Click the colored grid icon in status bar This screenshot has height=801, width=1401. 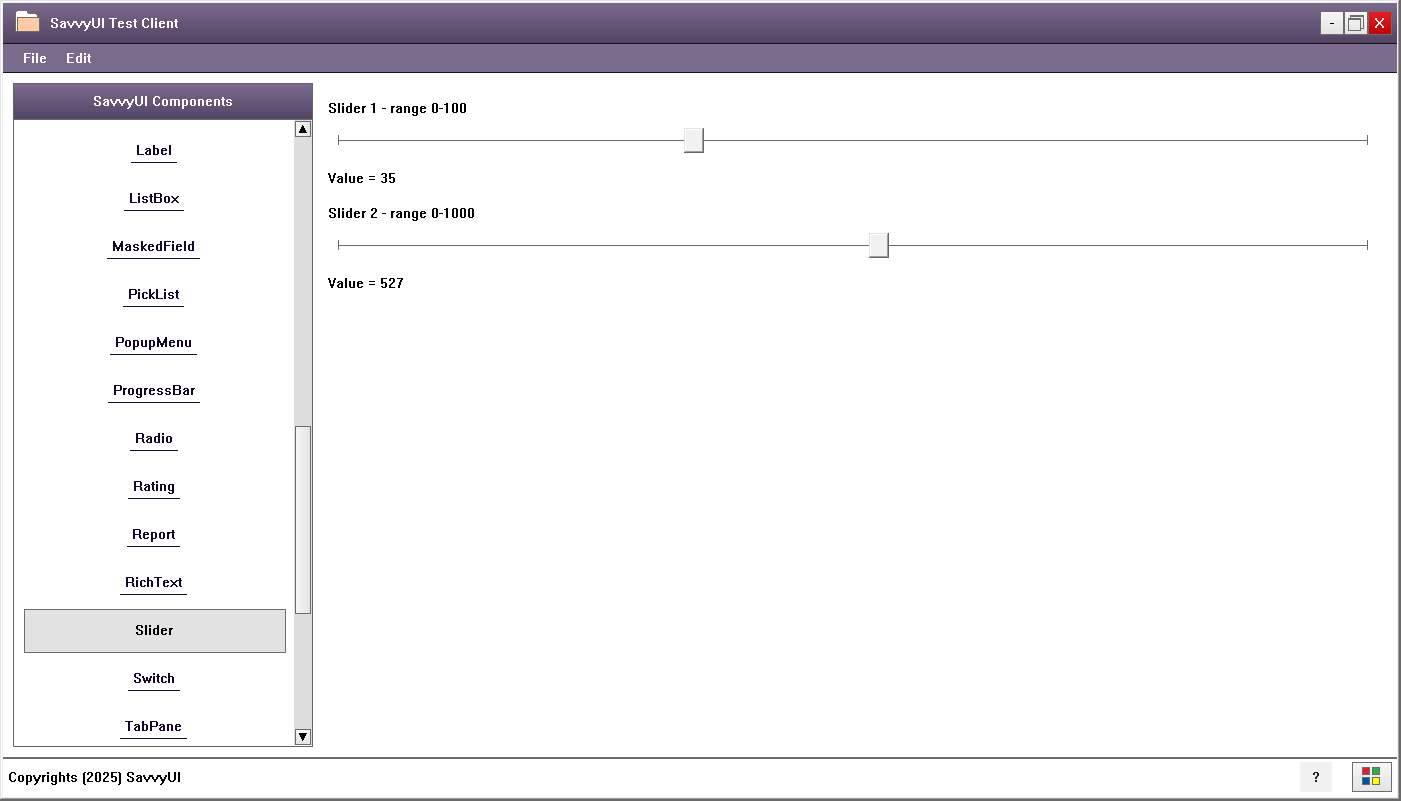pos(1371,777)
